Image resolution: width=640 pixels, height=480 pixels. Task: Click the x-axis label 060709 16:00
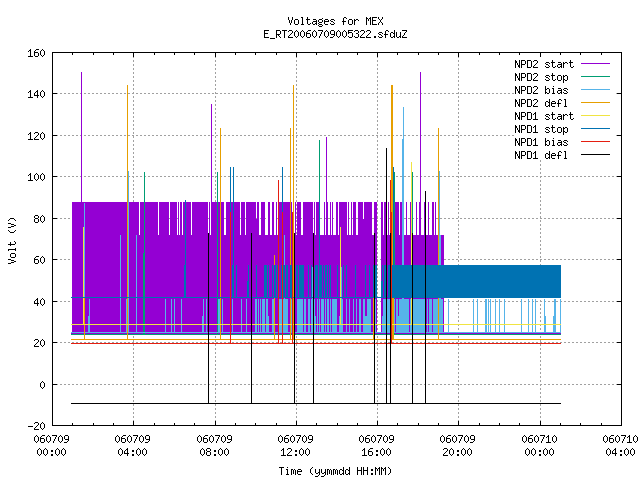pos(377,446)
